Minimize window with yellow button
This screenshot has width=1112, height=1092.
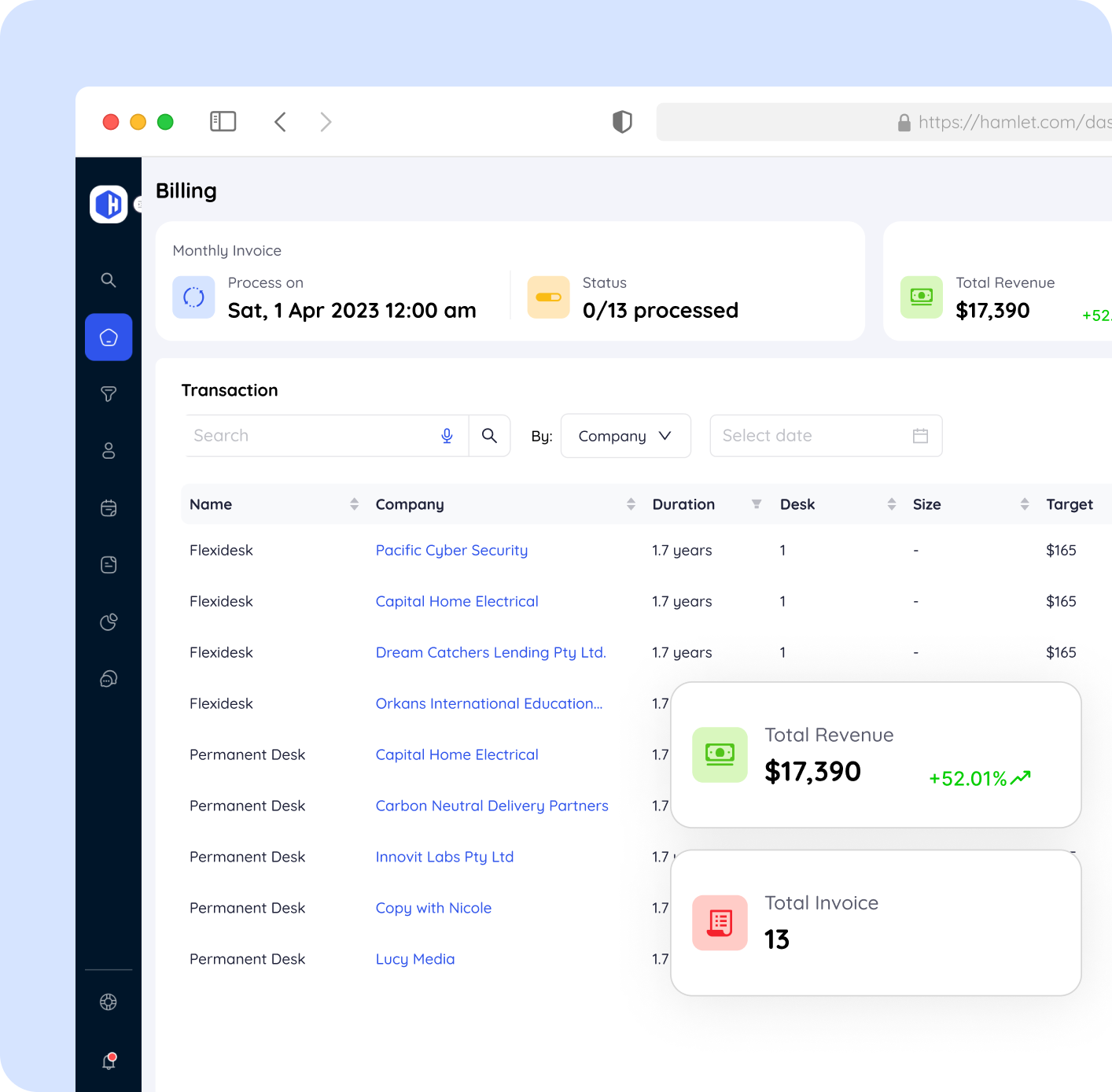tap(138, 122)
